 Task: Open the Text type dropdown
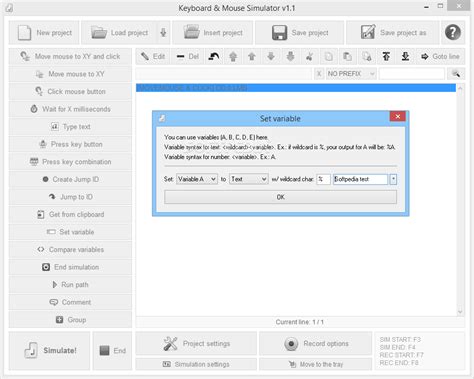249,179
